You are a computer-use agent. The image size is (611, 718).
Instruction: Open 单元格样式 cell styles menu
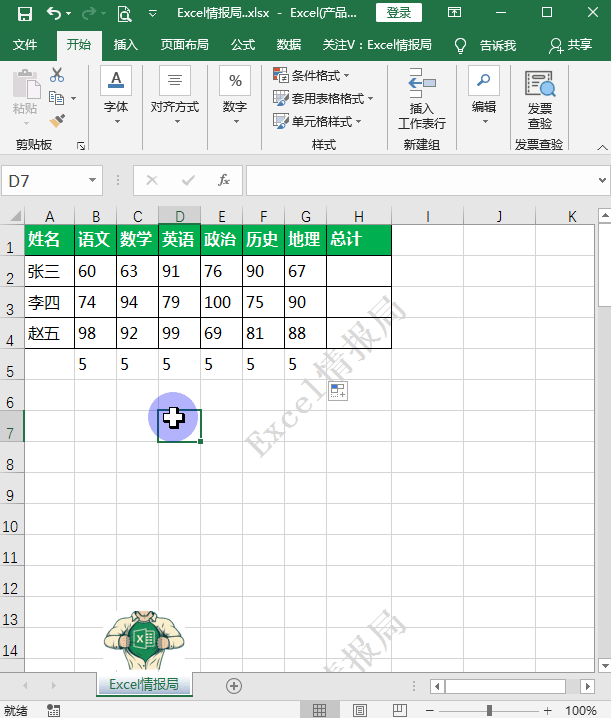tap(317, 121)
